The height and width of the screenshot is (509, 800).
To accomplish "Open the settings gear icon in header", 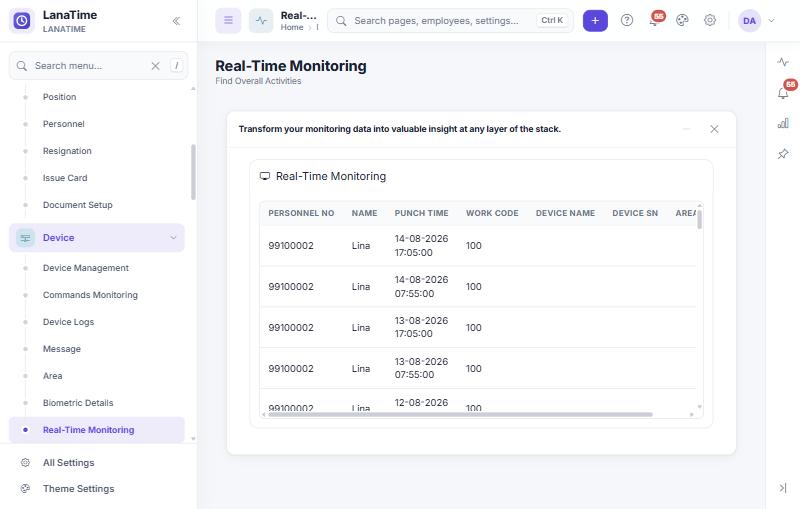I will (710, 20).
